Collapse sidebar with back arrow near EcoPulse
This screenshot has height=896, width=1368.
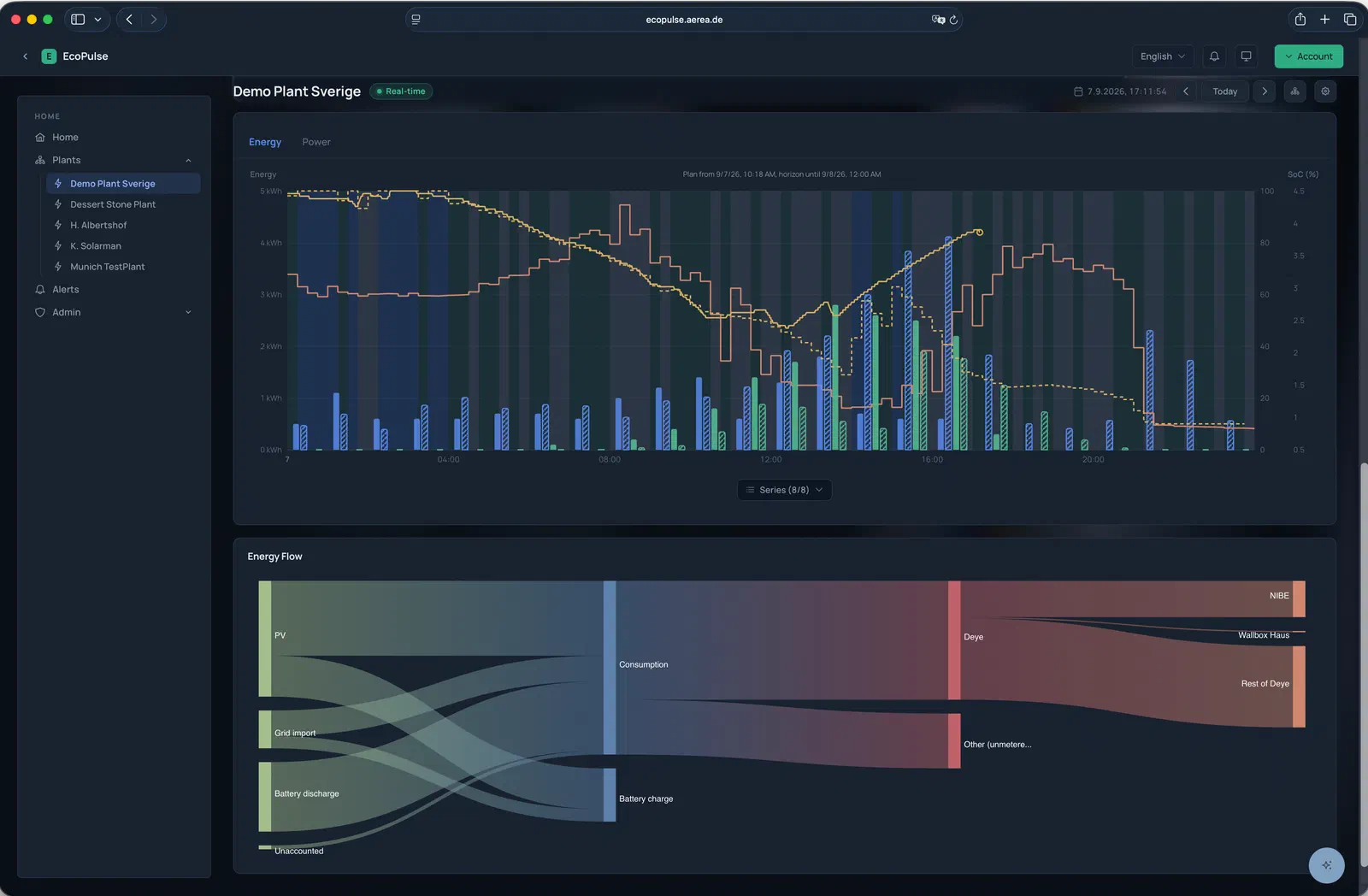[x=26, y=56]
